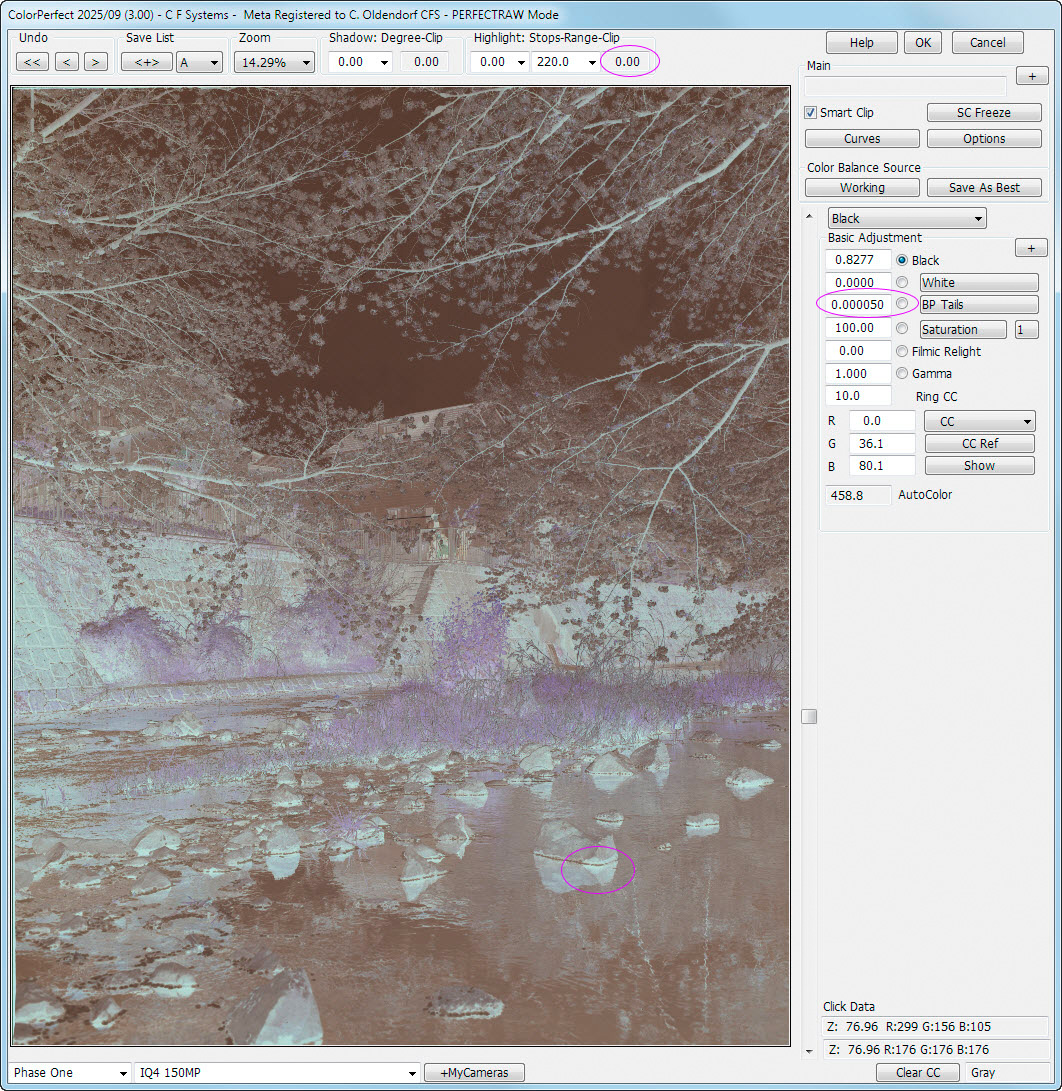Click the Save As Best button
The image size is (1062, 1091).
(x=984, y=188)
